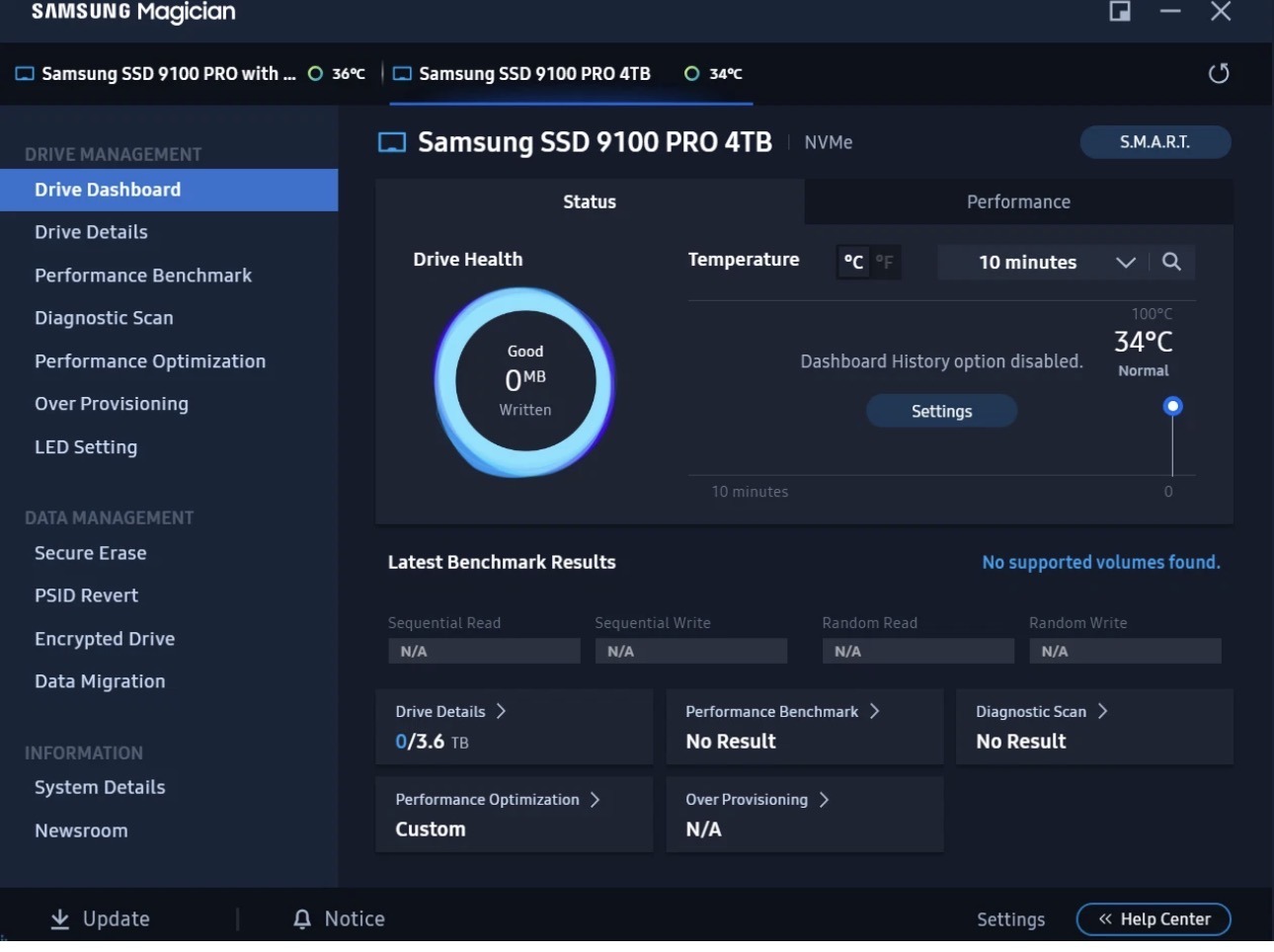Select the Samsung SSD 9100 PRO 4TB drive tab
The image size is (1274, 952).
571,74
